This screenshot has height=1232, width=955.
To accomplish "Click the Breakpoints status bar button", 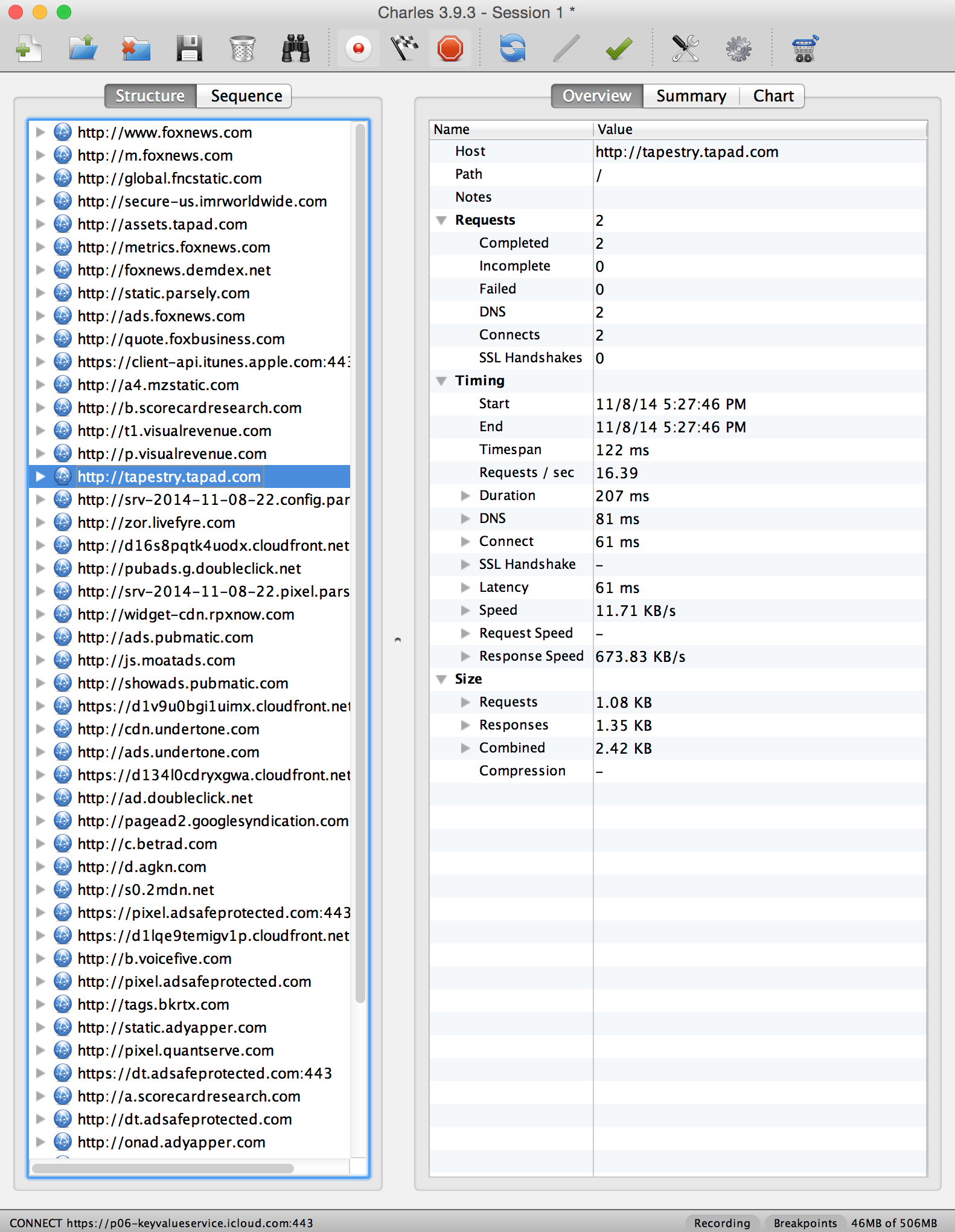I will 805,1222.
